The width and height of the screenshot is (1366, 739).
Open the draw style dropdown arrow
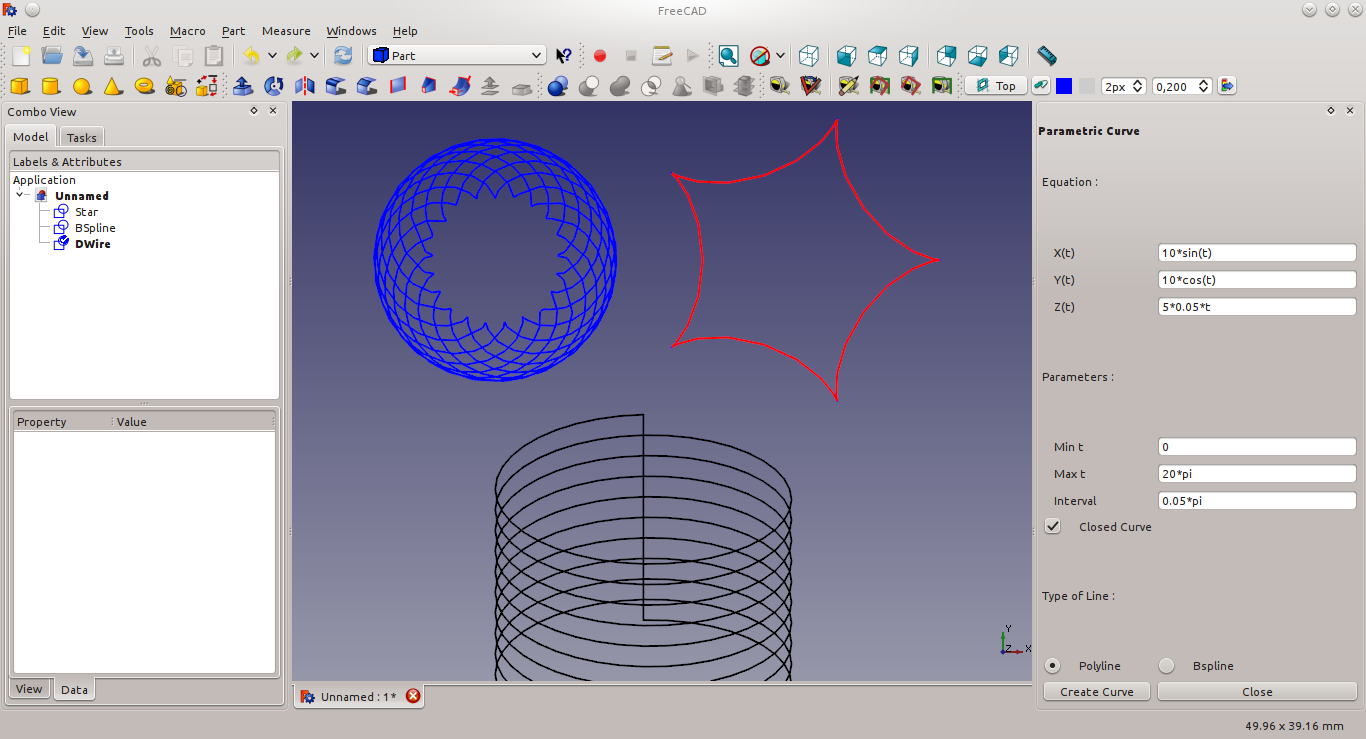[780, 56]
